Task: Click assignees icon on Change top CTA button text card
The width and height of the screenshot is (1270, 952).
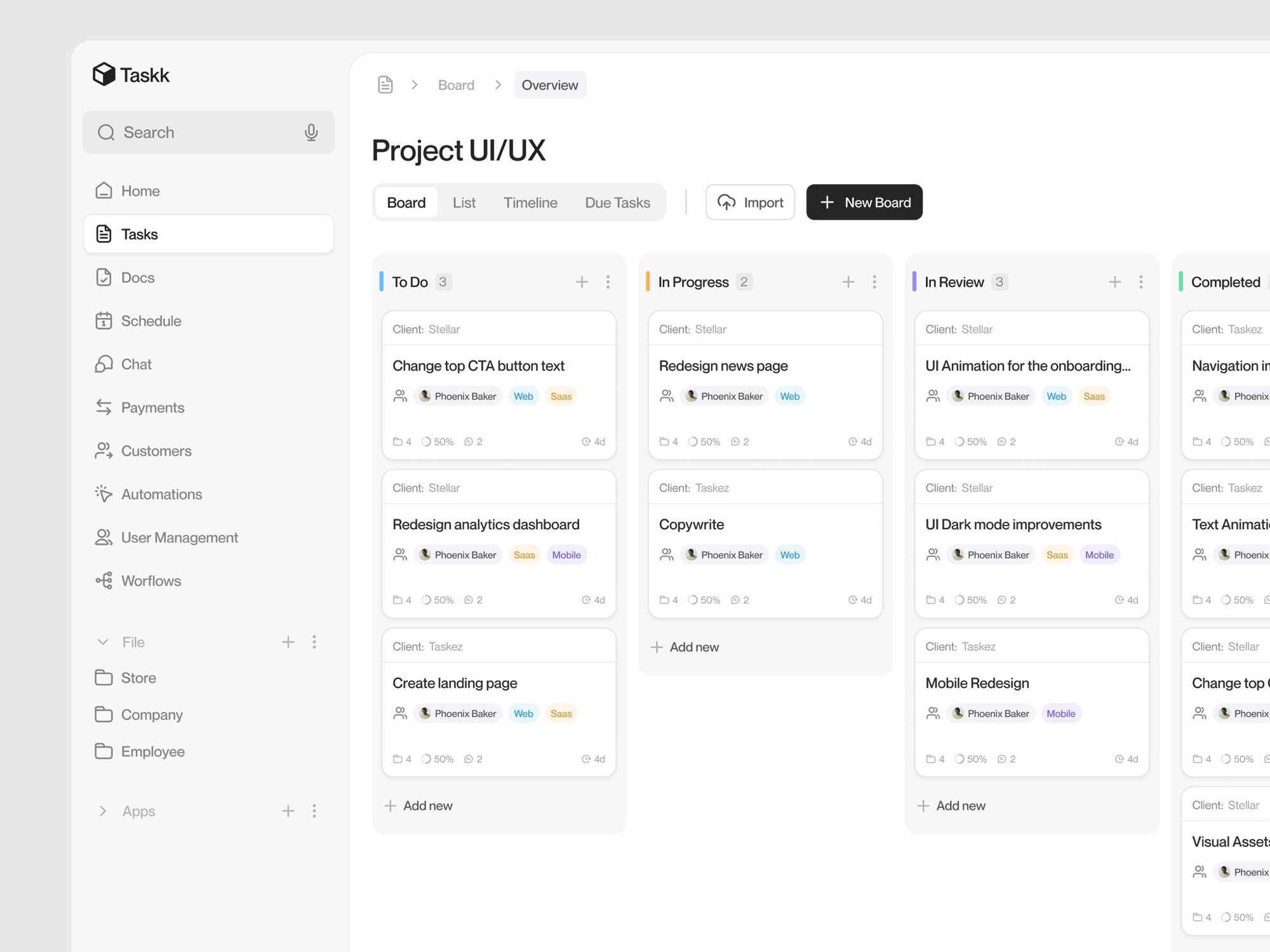Action: tap(400, 396)
